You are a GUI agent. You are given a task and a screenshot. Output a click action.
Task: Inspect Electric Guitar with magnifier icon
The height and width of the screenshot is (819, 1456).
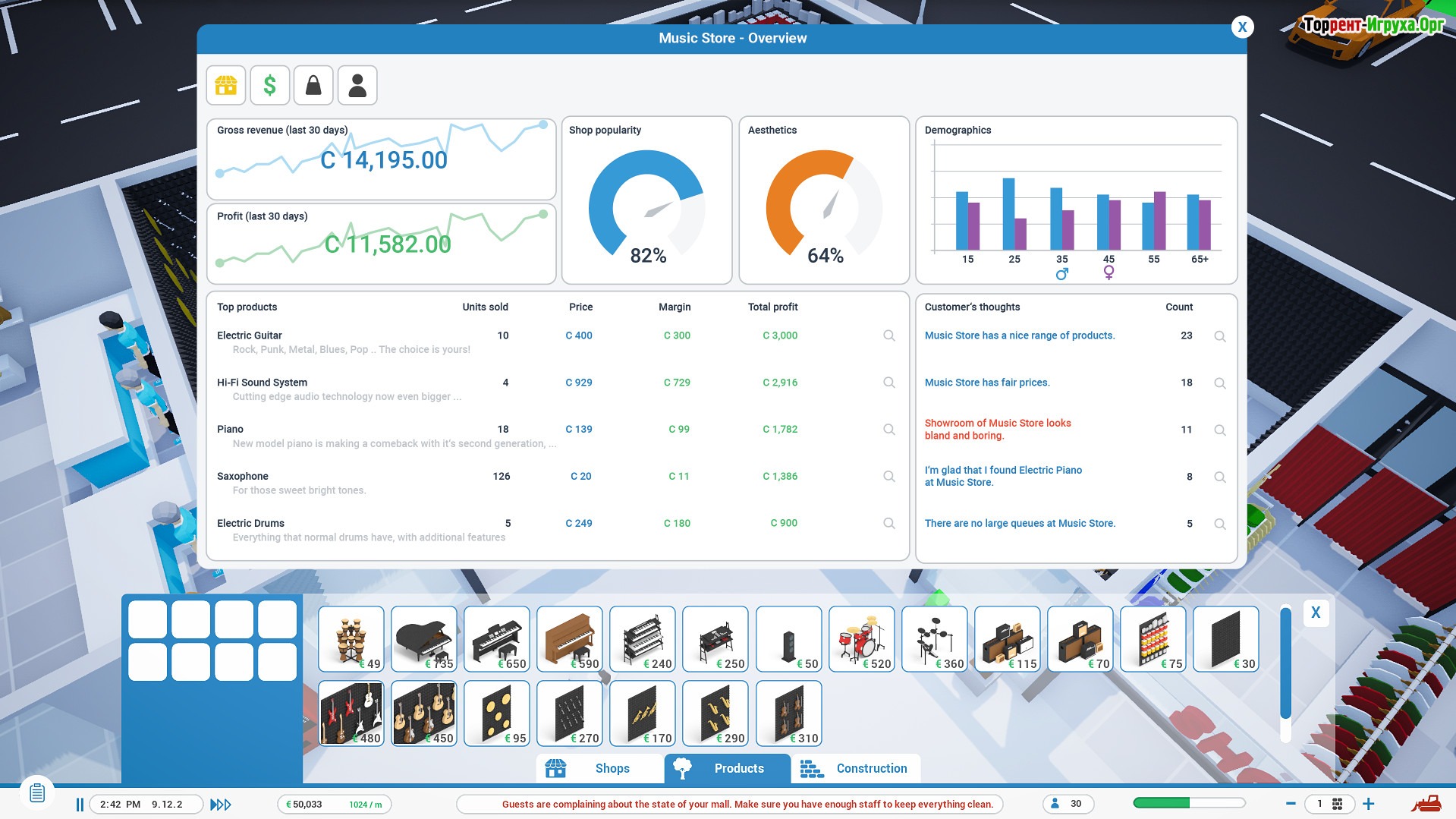click(888, 335)
